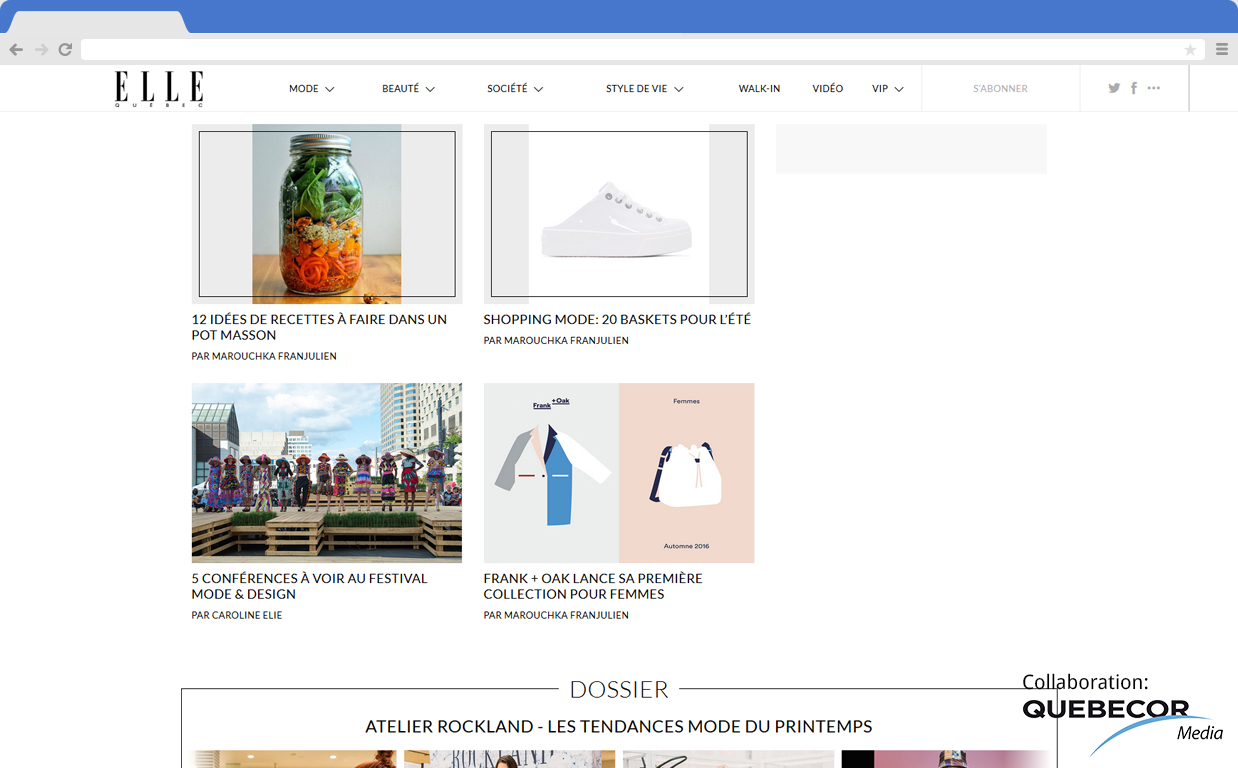This screenshot has width=1238, height=768.
Task: Click inside the browser address bar
Action: [600, 49]
